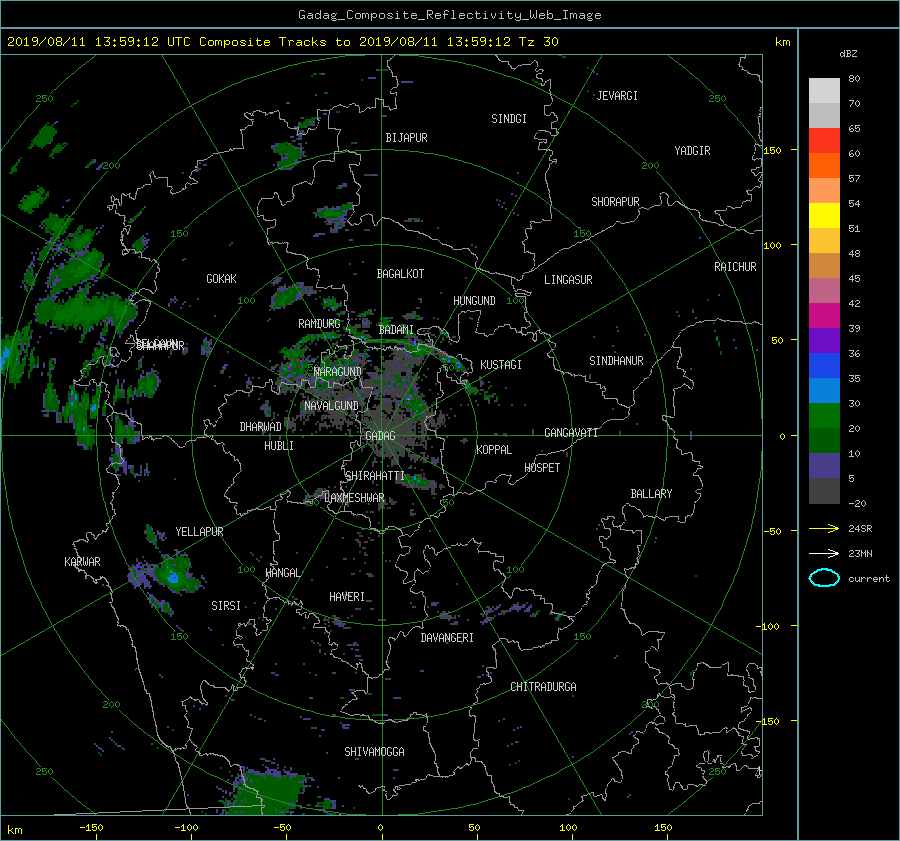Click the RAICHUR city label
The image size is (900, 841).
[x=735, y=267]
